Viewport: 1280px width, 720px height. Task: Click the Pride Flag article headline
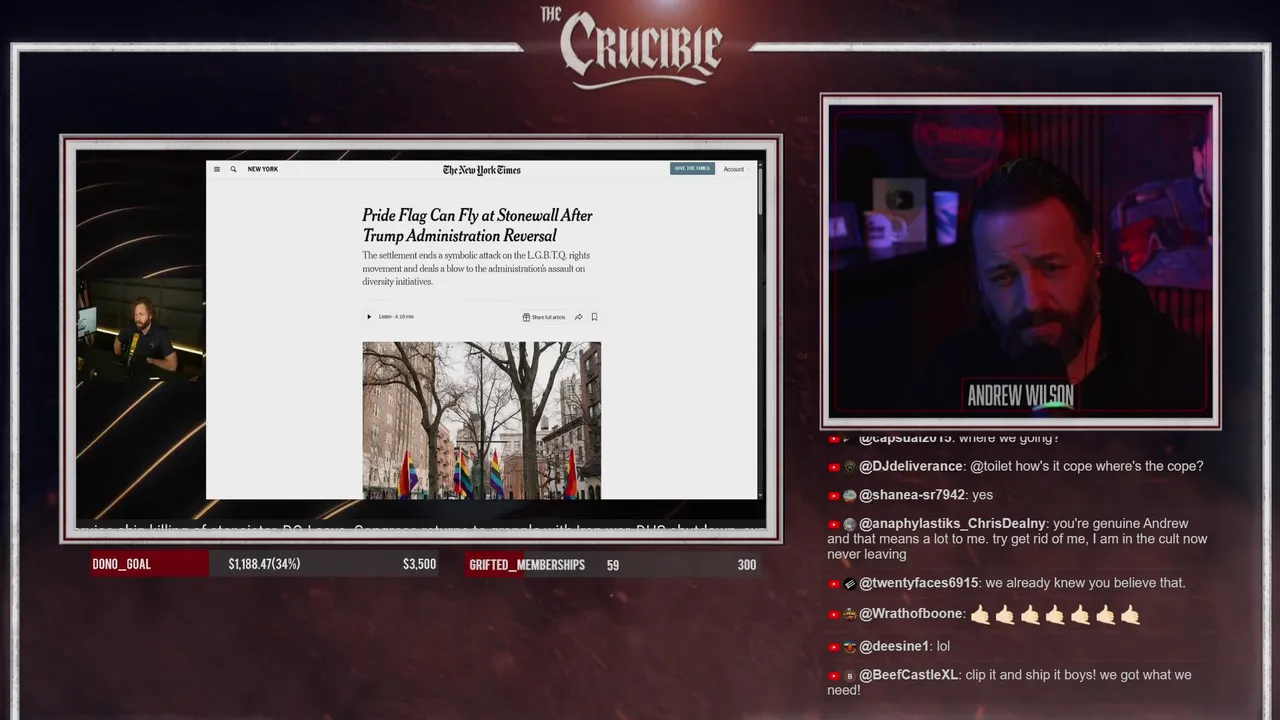(x=477, y=226)
